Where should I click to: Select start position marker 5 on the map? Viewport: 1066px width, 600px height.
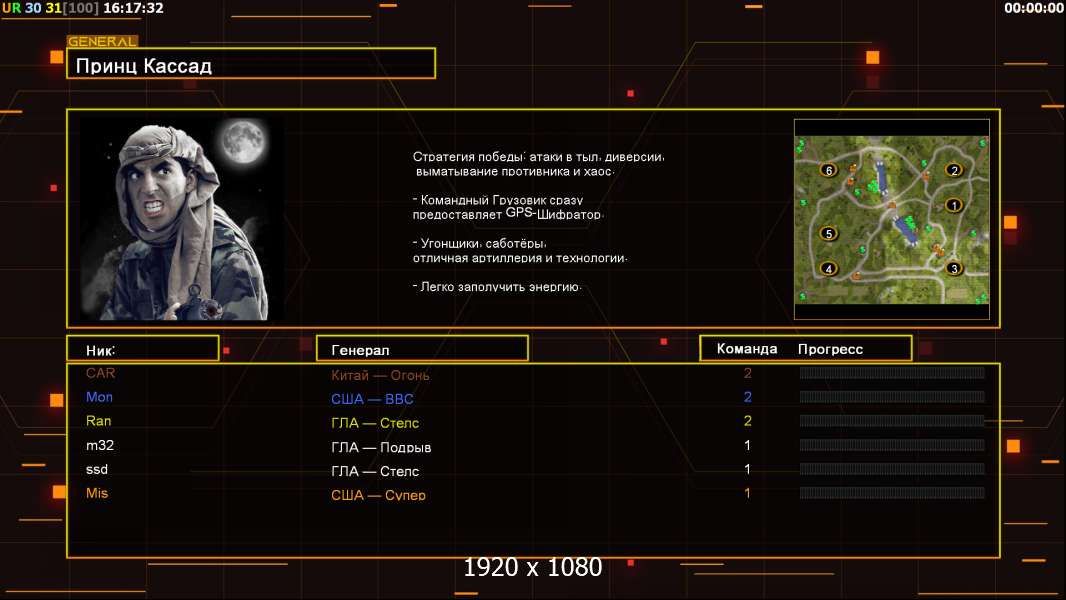pos(828,234)
